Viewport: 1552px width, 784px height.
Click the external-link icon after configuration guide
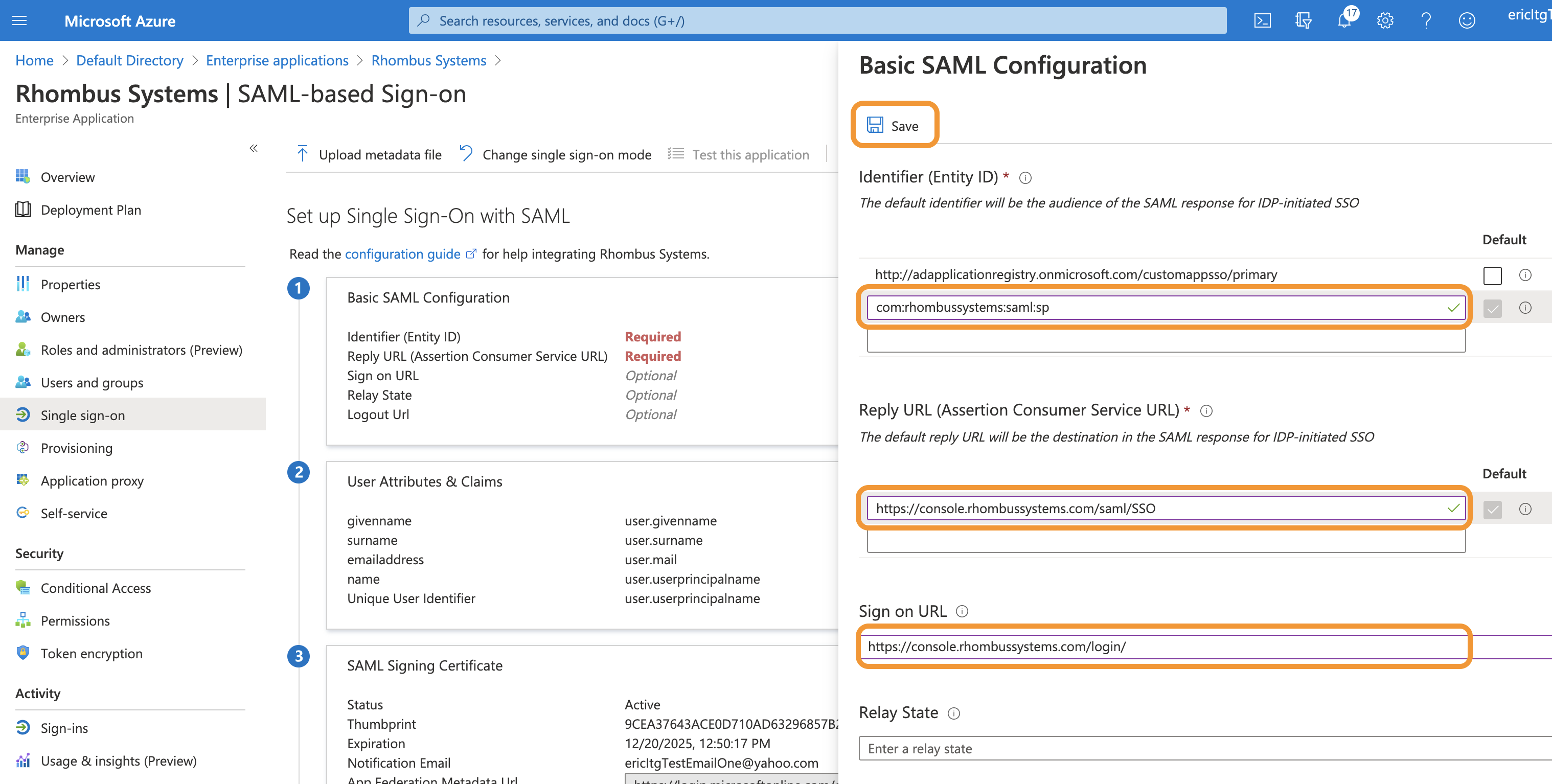[x=471, y=254]
